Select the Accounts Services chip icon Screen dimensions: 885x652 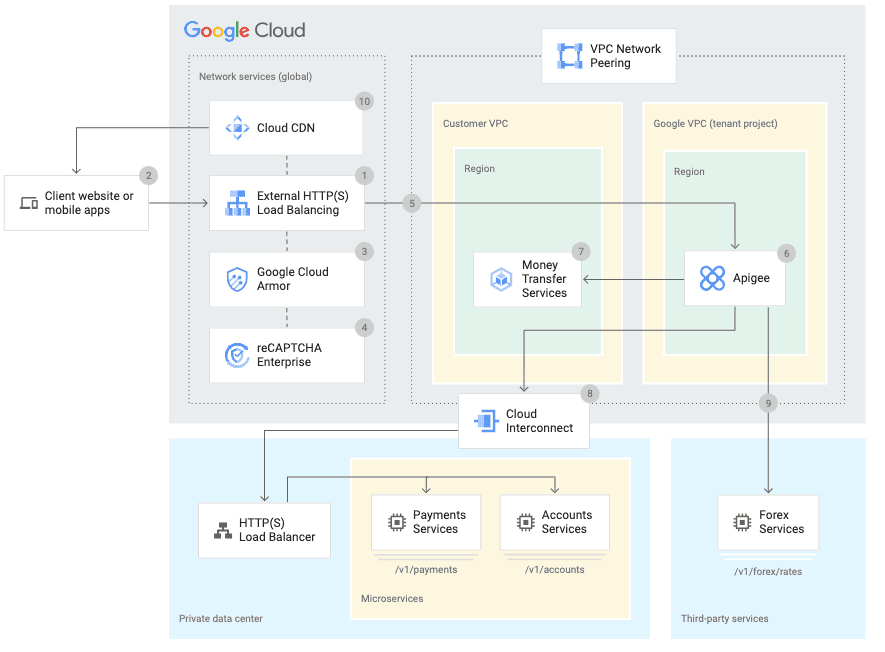(x=525, y=522)
